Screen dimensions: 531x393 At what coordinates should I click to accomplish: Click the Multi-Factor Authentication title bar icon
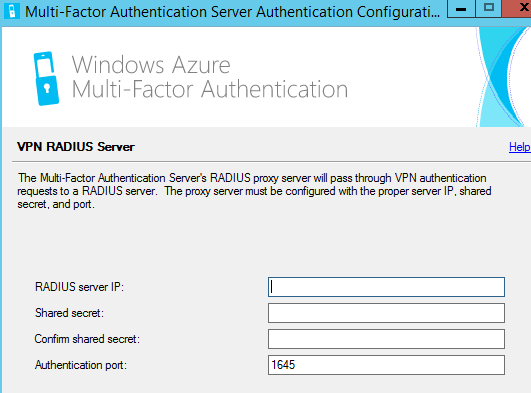point(12,12)
